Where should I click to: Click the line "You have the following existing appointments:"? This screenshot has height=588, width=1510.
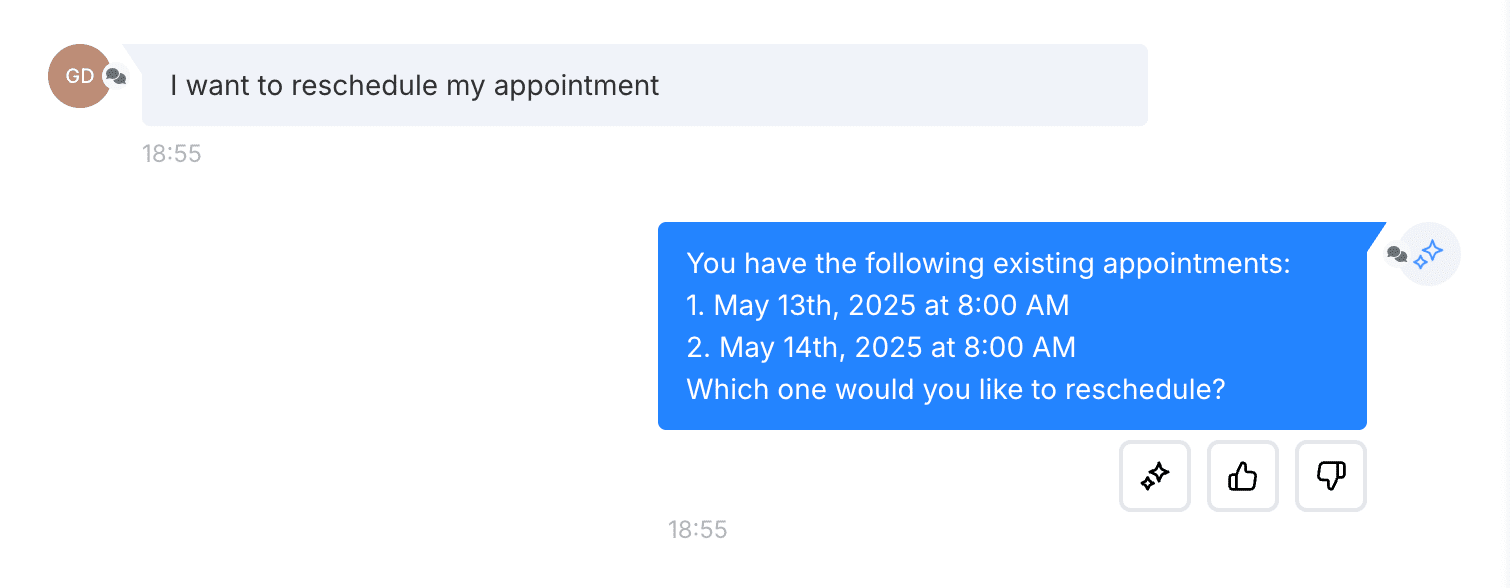pyautogui.click(x=989, y=265)
